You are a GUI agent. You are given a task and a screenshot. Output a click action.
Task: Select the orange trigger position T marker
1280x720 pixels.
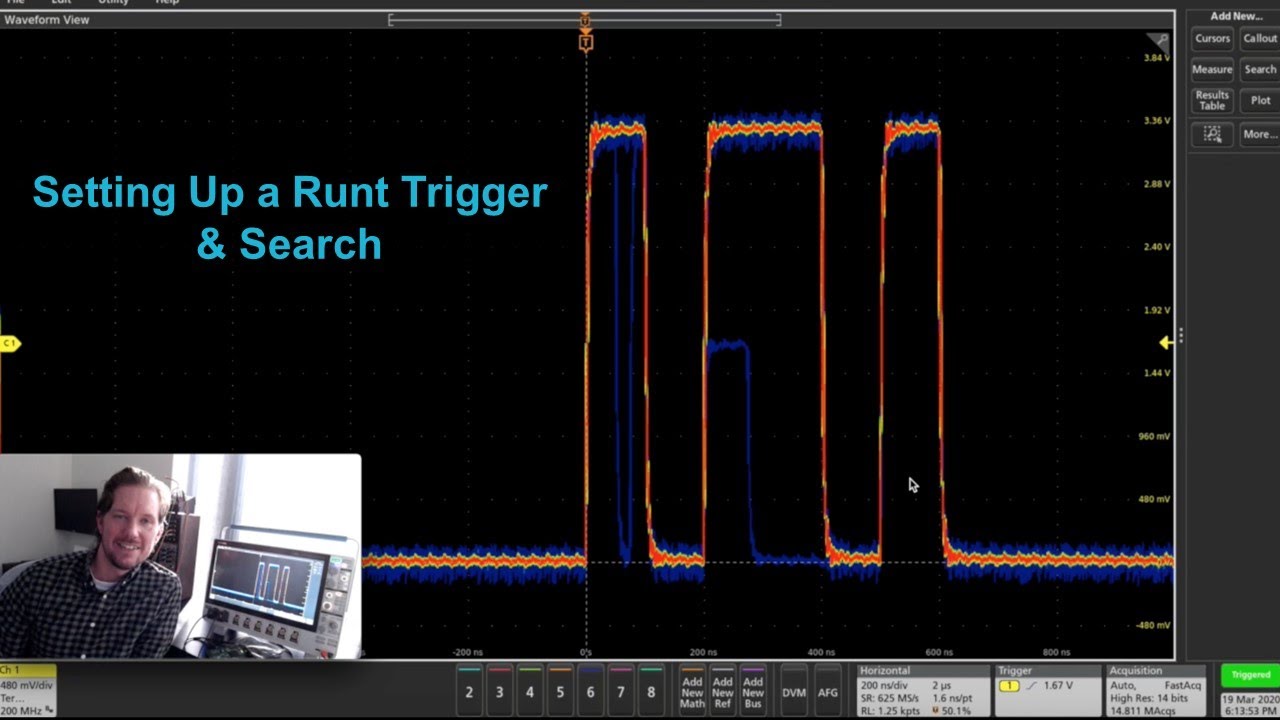point(586,42)
